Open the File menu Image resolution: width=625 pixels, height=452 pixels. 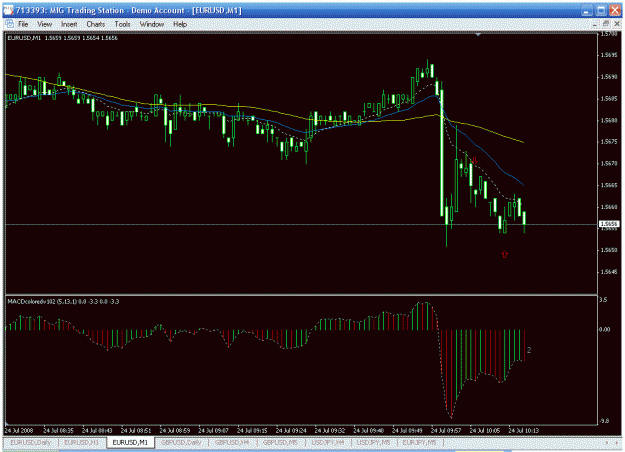(x=23, y=24)
